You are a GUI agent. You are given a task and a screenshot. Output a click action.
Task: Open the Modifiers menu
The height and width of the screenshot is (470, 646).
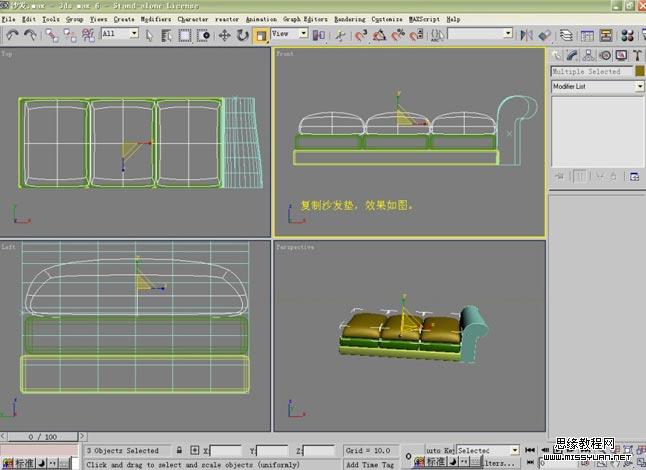coord(156,19)
